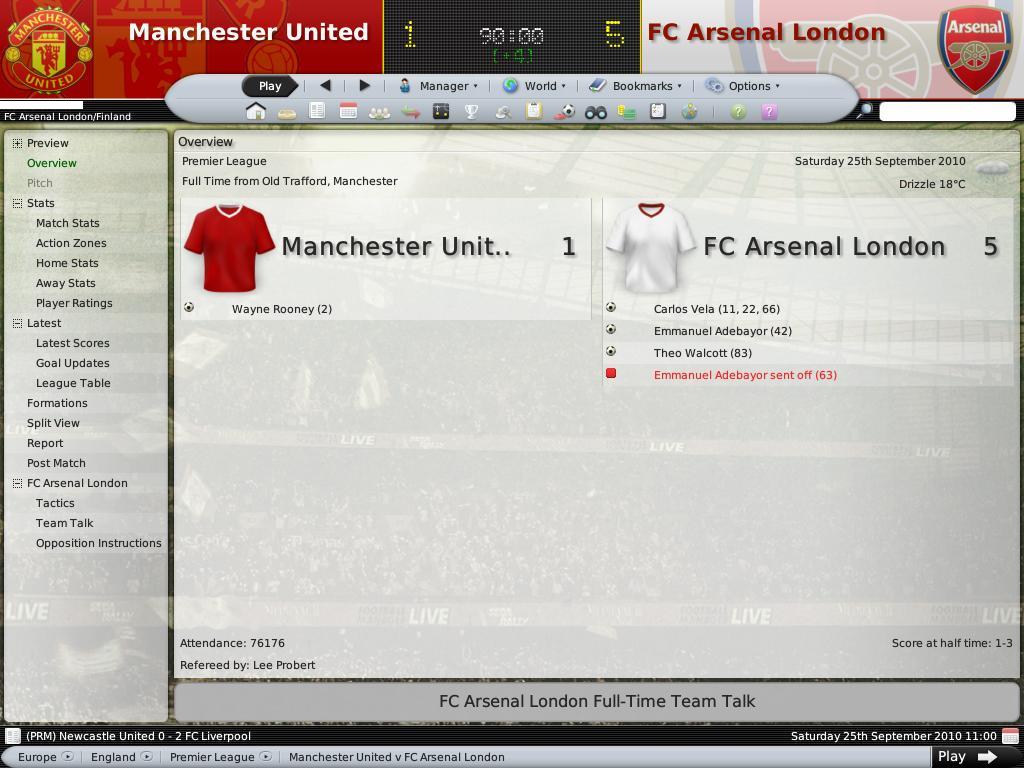Expand the Preview tree section
The image size is (1024, 768).
point(18,143)
